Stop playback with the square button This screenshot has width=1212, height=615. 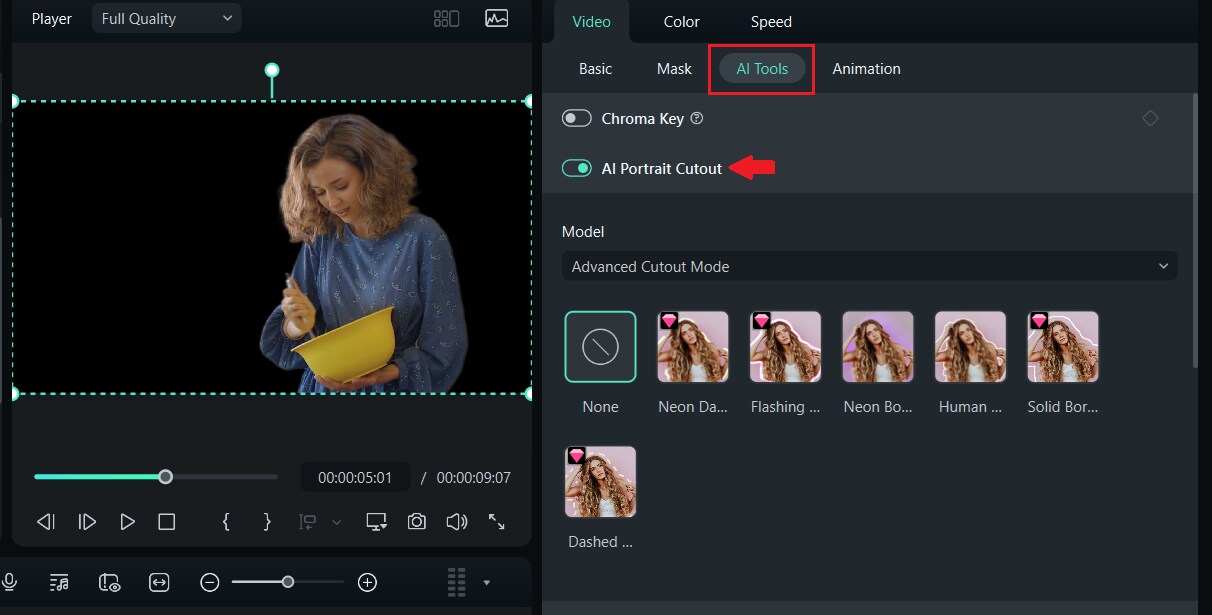pyautogui.click(x=167, y=521)
